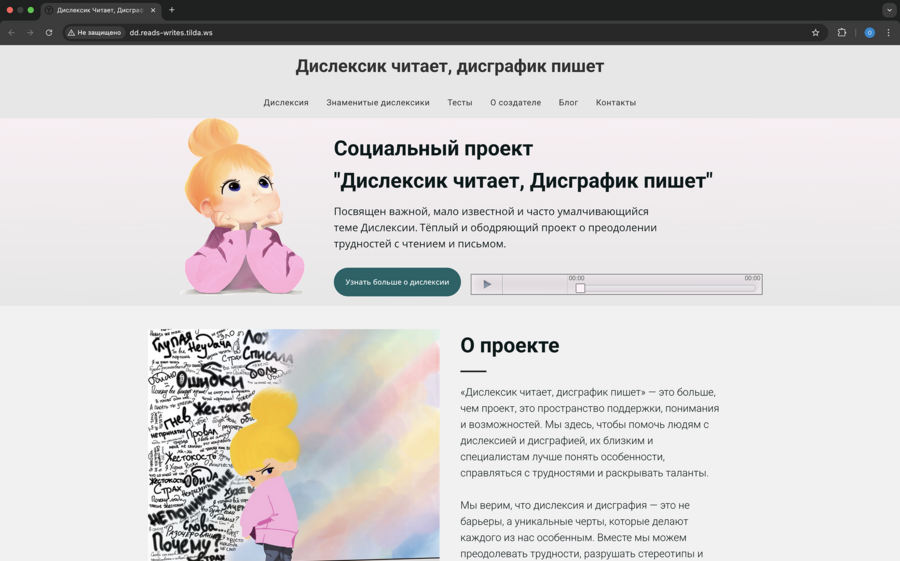Open the Chrome profile avatar
This screenshot has width=900, height=561.
coord(870,33)
